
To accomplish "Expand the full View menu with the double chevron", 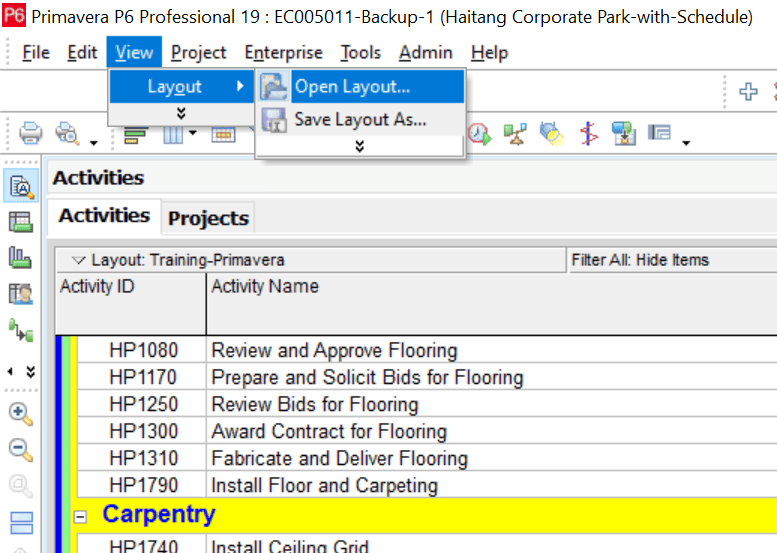I will 181,113.
